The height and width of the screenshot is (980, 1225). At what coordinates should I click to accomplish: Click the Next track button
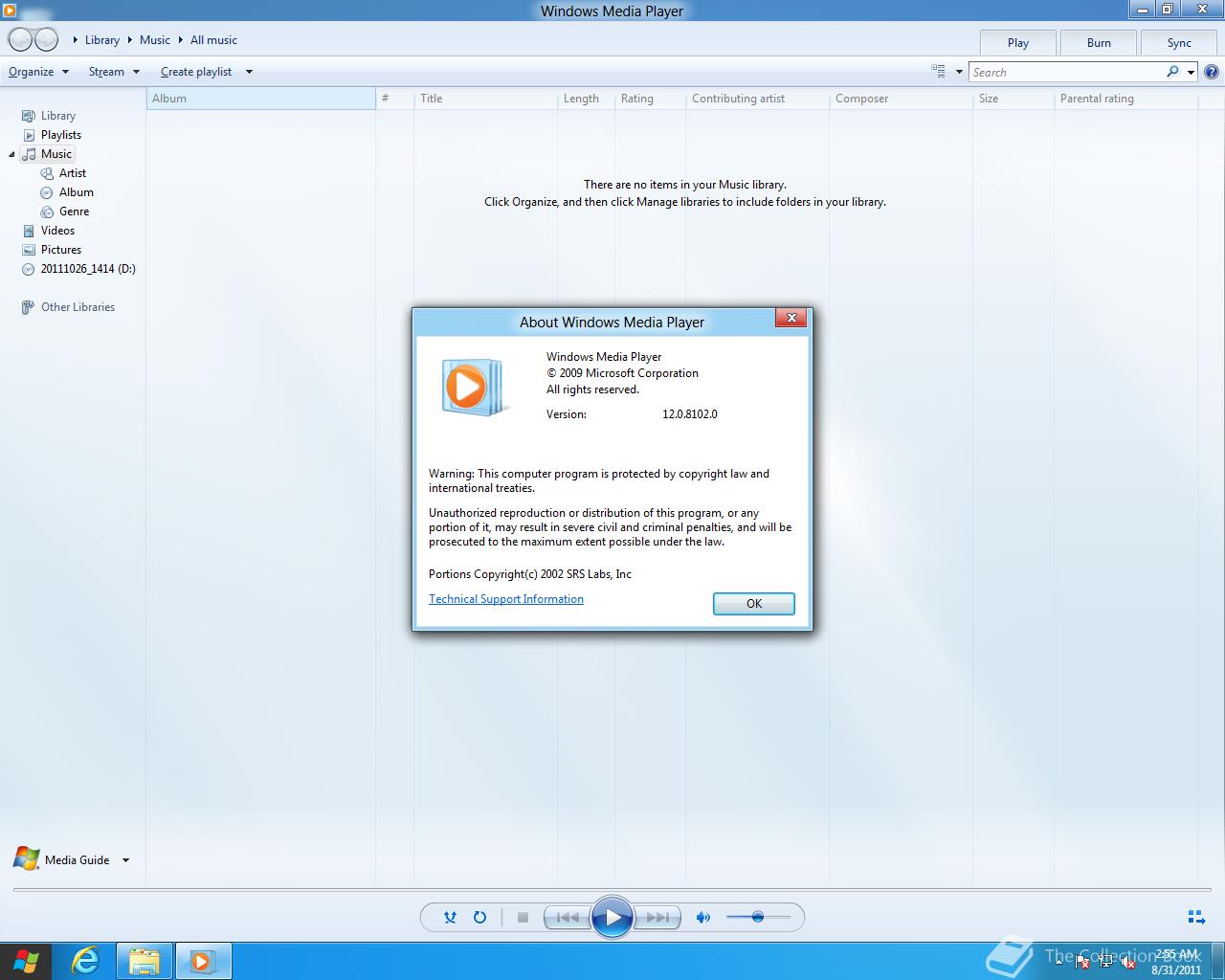(x=657, y=917)
